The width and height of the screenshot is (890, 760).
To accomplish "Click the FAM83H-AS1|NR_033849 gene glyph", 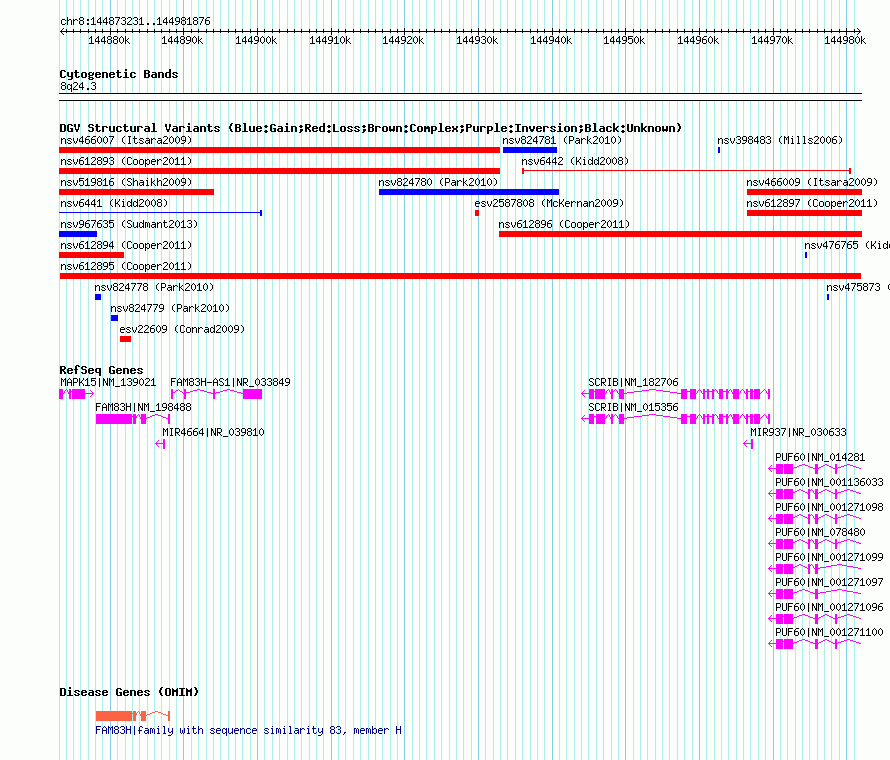I will 216,394.
